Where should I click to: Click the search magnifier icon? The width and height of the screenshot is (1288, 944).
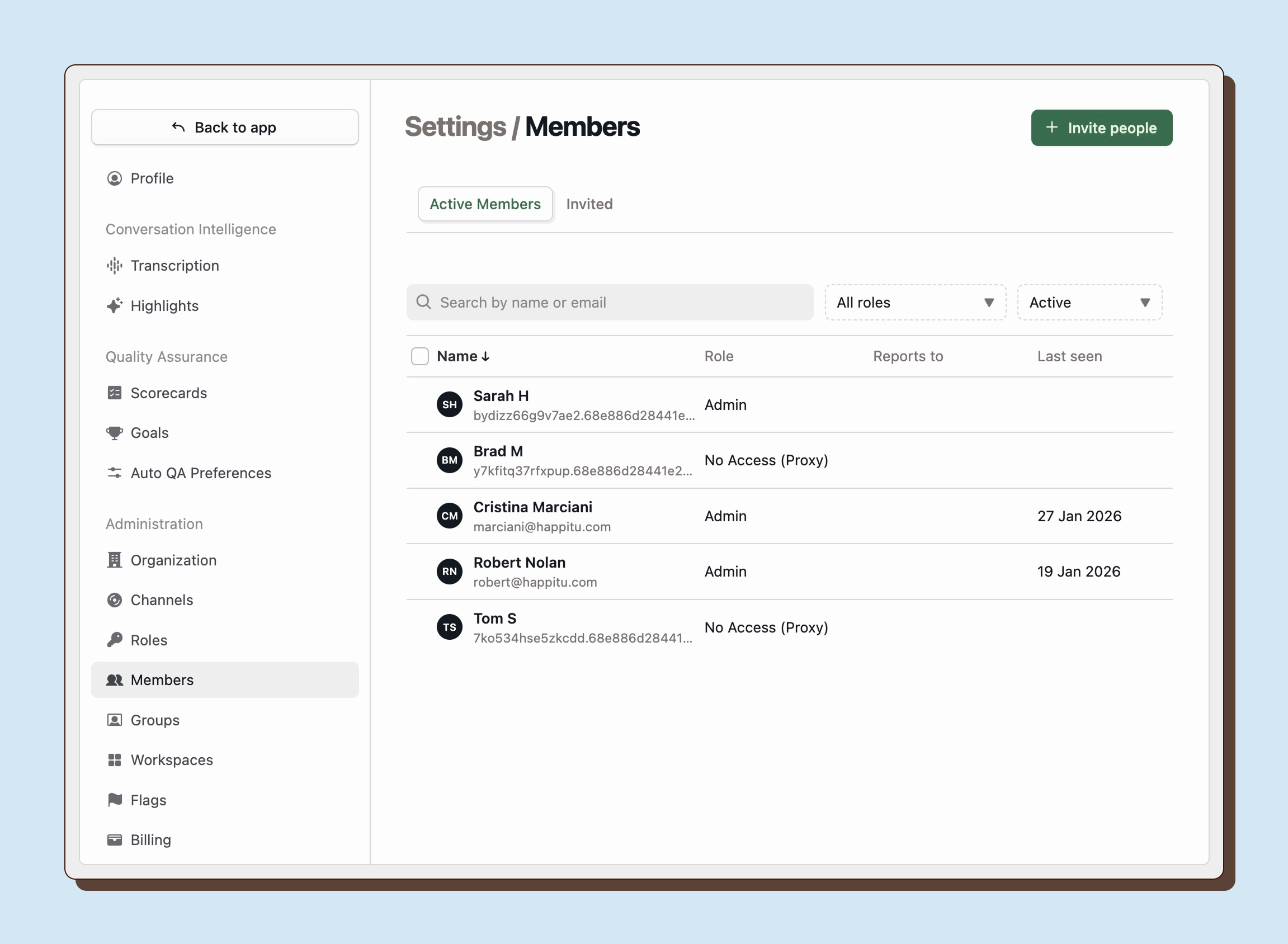[x=423, y=302]
